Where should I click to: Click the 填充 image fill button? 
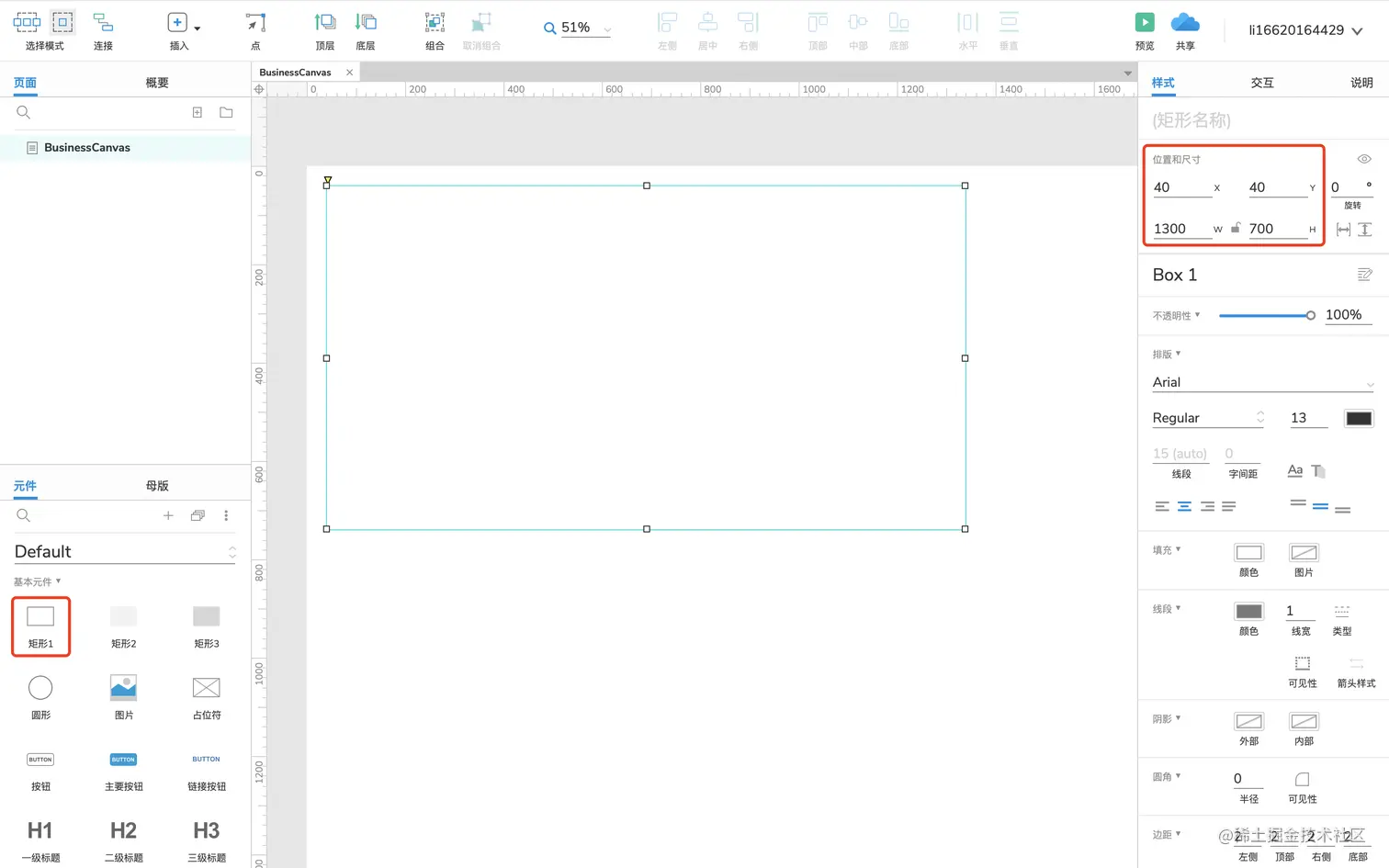click(x=1304, y=553)
